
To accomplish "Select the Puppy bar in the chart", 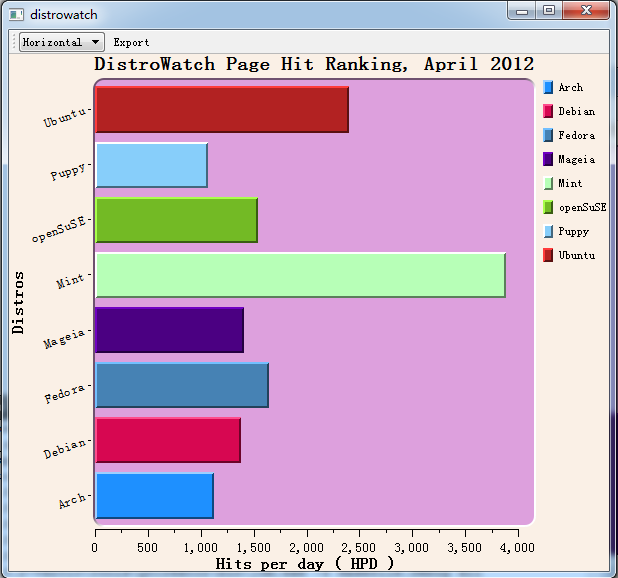I will (x=151, y=165).
